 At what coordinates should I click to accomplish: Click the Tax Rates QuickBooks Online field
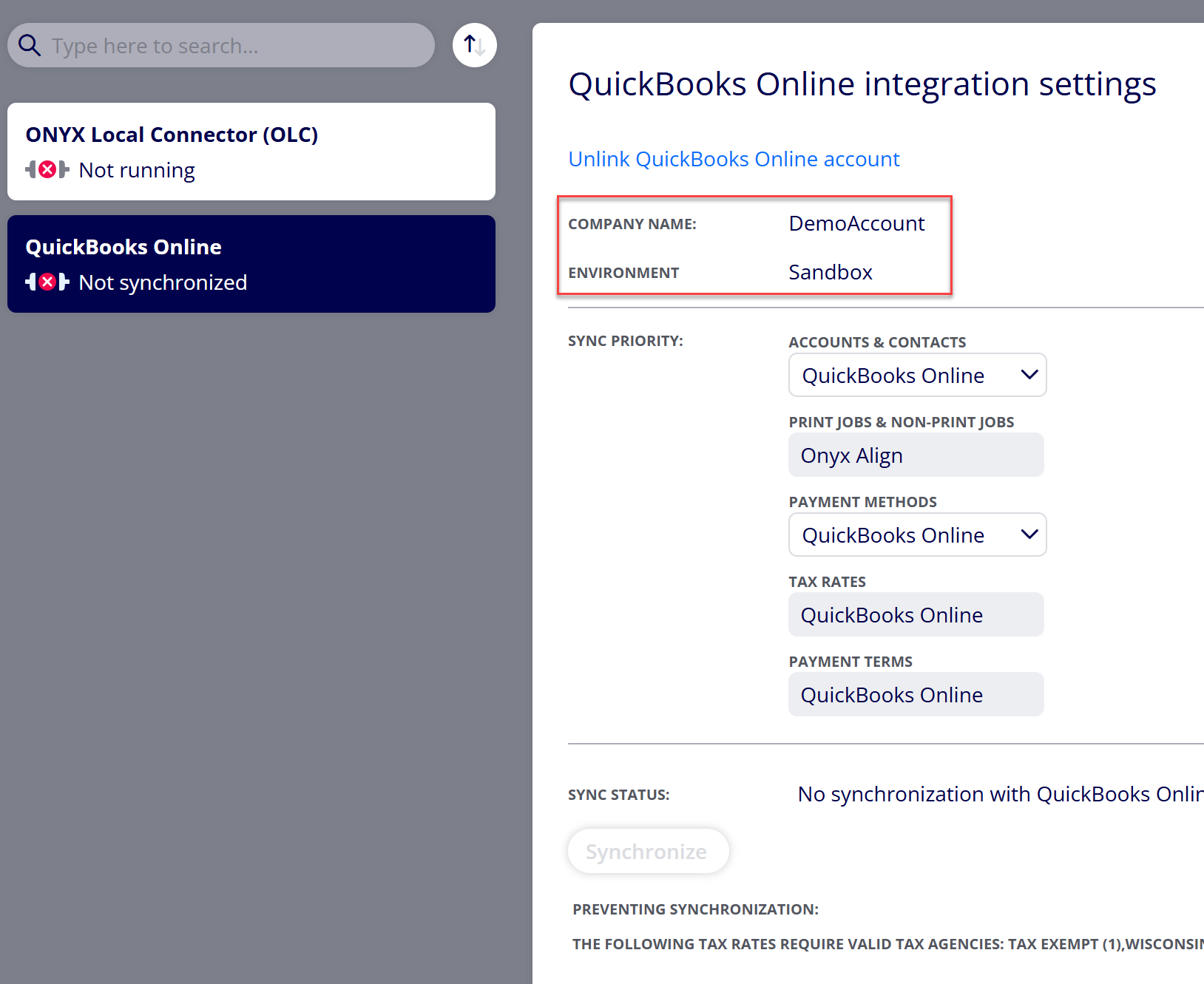tap(916, 614)
